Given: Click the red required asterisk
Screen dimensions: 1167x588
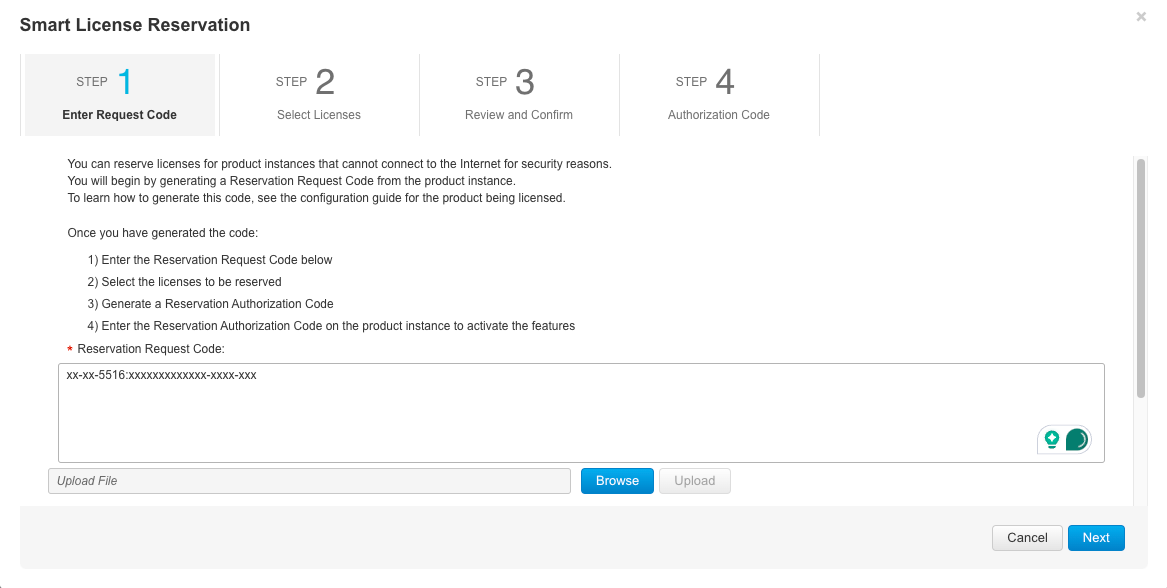Looking at the screenshot, I should click(x=70, y=350).
